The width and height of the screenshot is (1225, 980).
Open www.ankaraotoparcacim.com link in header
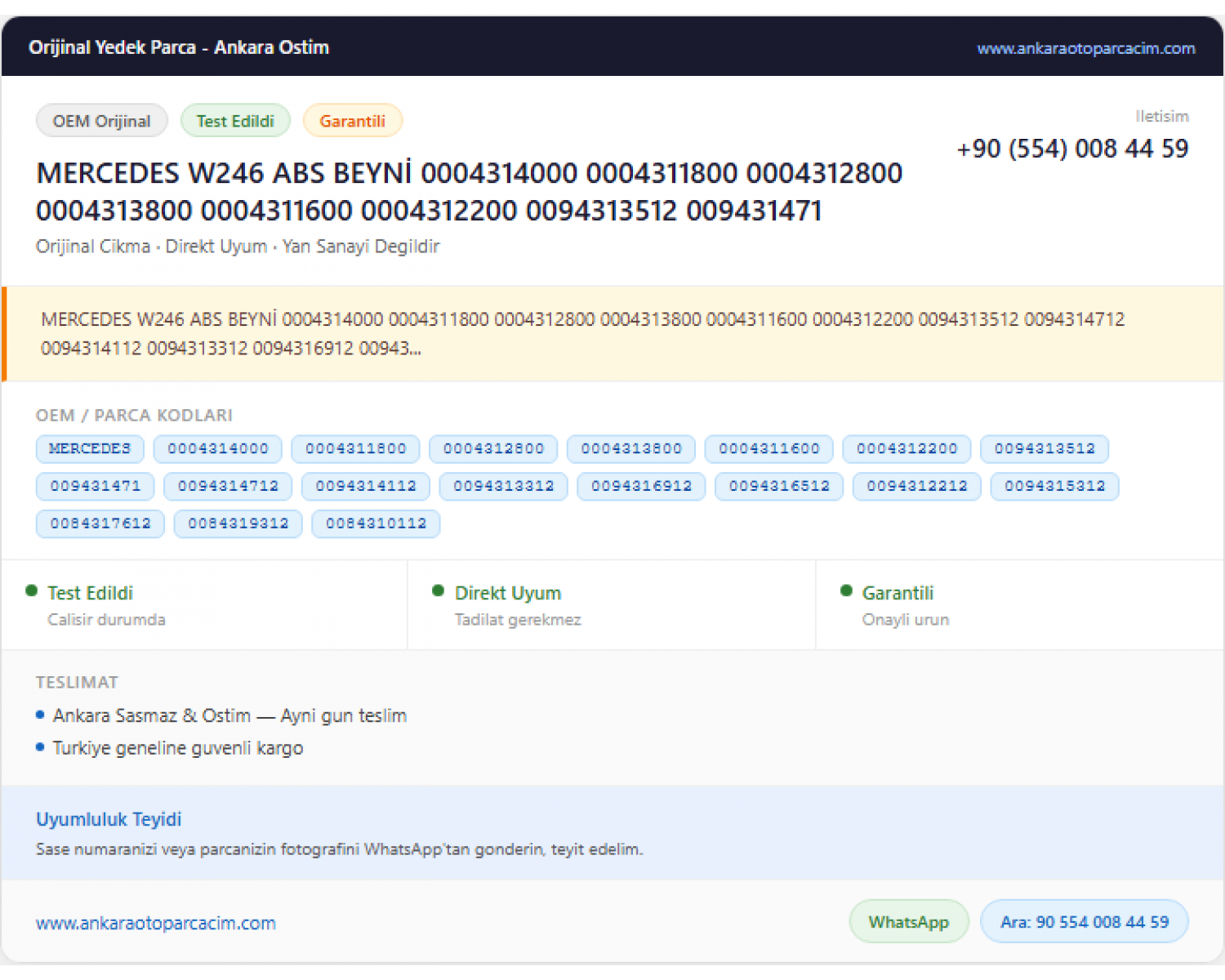1085,48
